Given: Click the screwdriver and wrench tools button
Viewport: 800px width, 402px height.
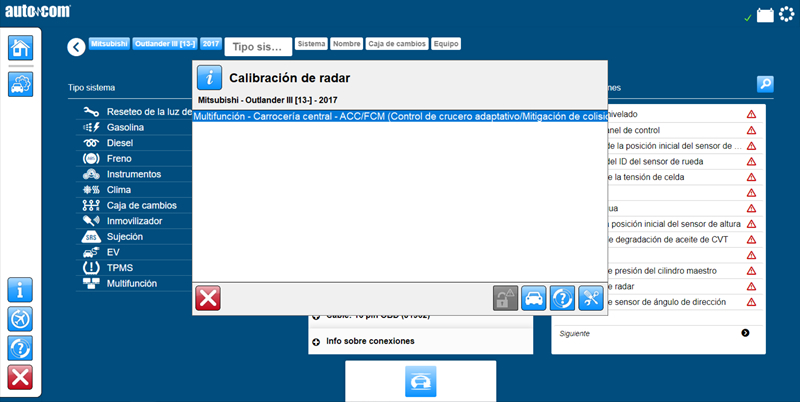Looking at the screenshot, I should (x=591, y=298).
